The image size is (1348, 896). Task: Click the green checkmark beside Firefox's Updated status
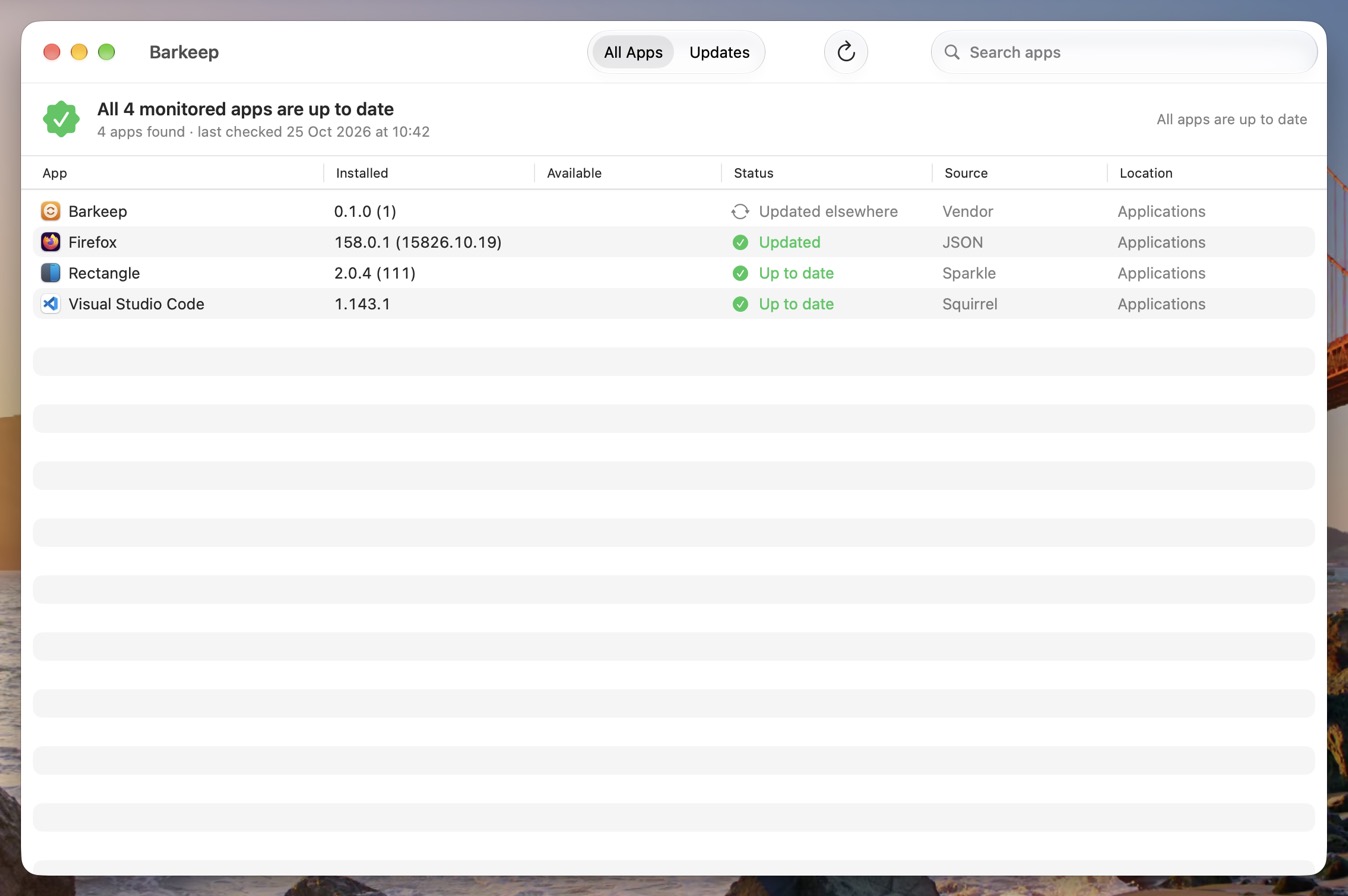tap(740, 242)
